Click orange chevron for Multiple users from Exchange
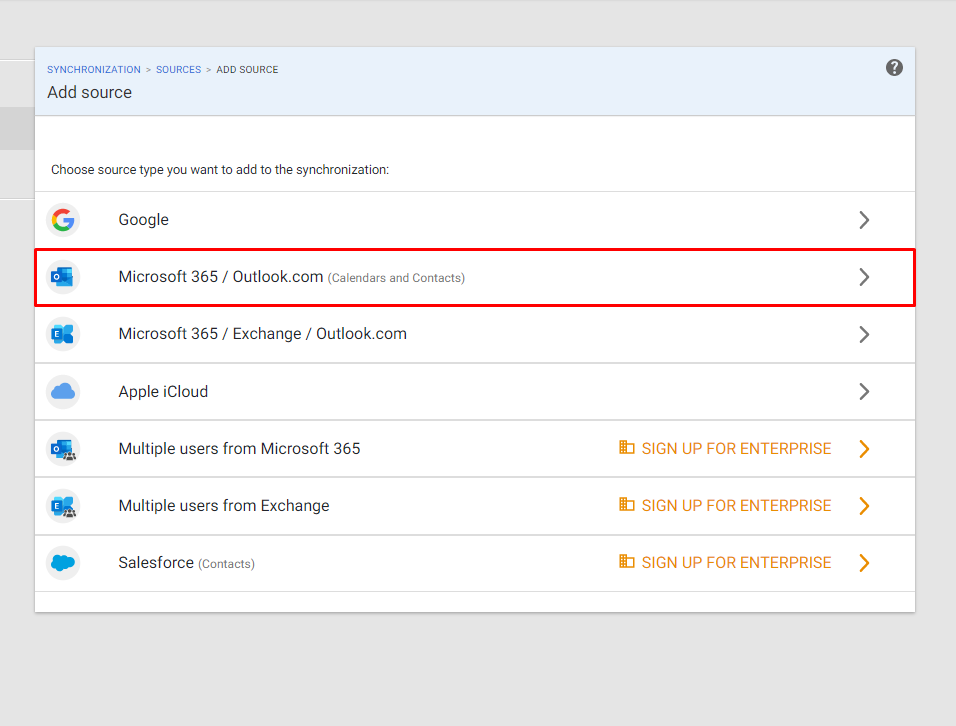The width and height of the screenshot is (956, 726). (864, 506)
